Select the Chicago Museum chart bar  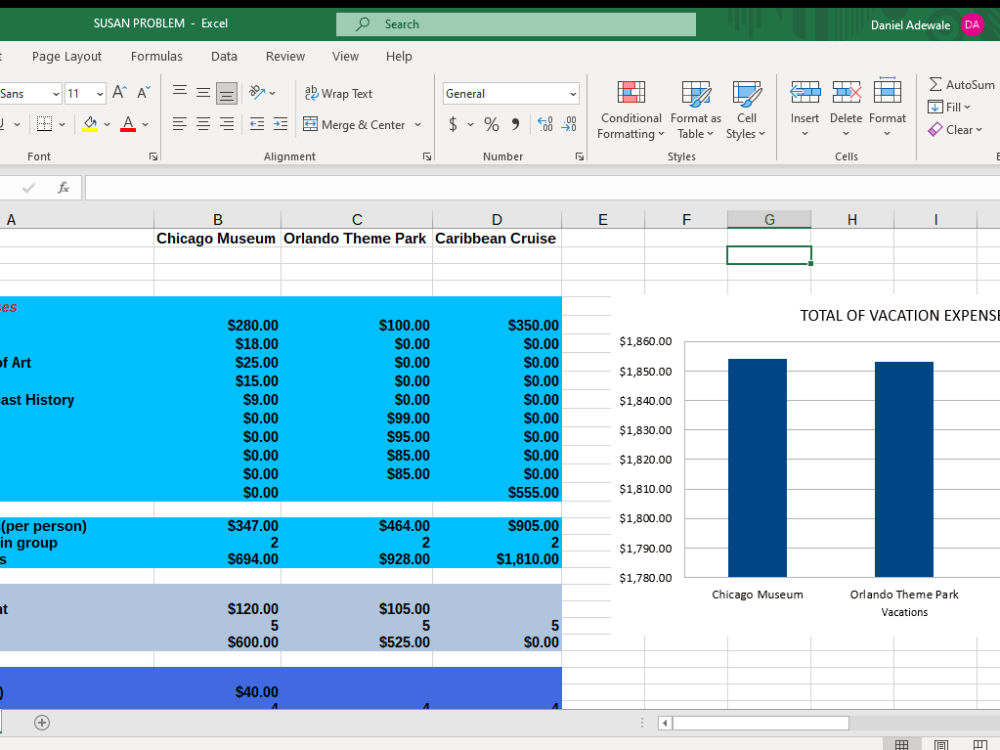[757, 467]
